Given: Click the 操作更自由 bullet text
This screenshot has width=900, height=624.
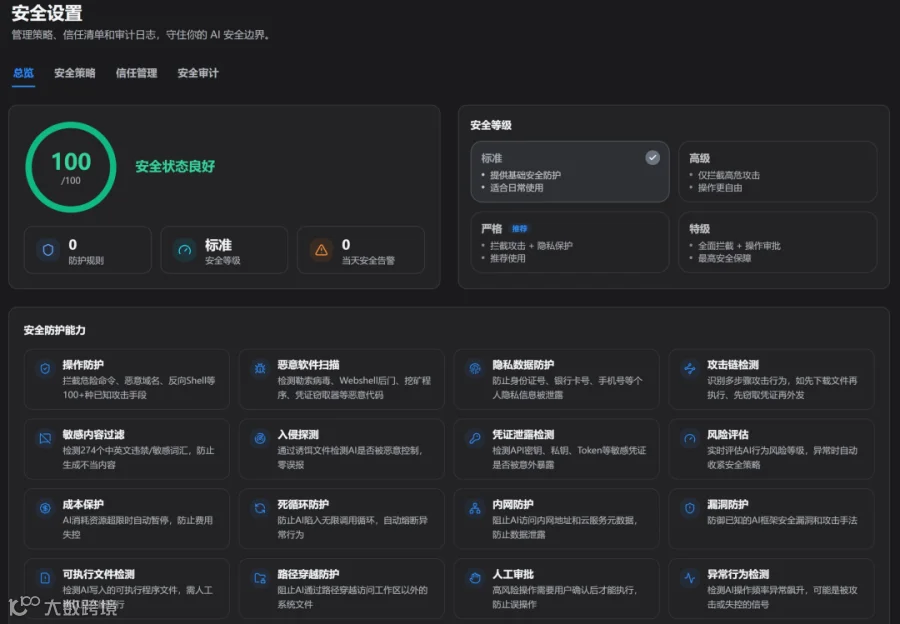Looking at the screenshot, I should pos(720,188).
